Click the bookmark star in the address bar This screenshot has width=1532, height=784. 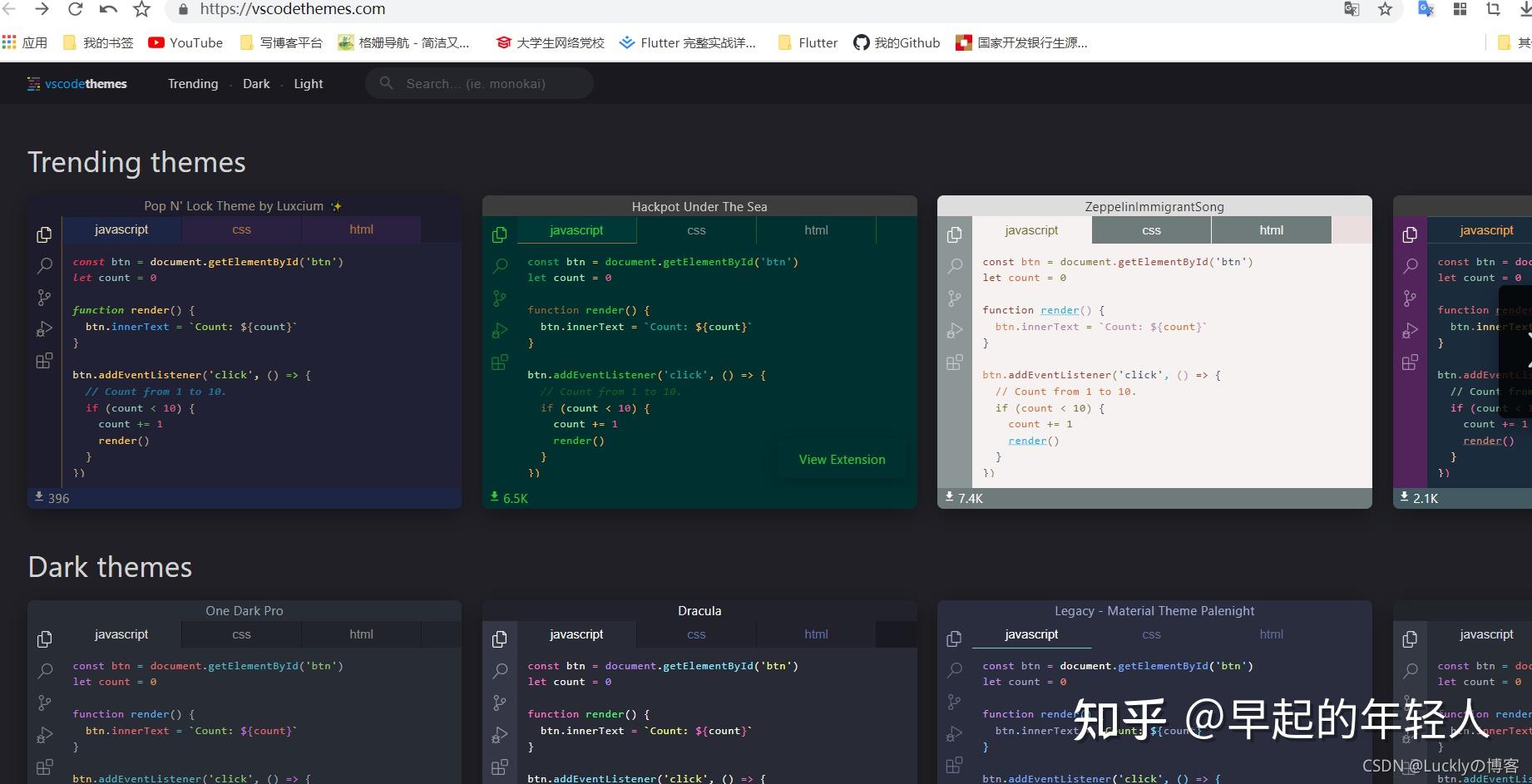coord(1385,10)
